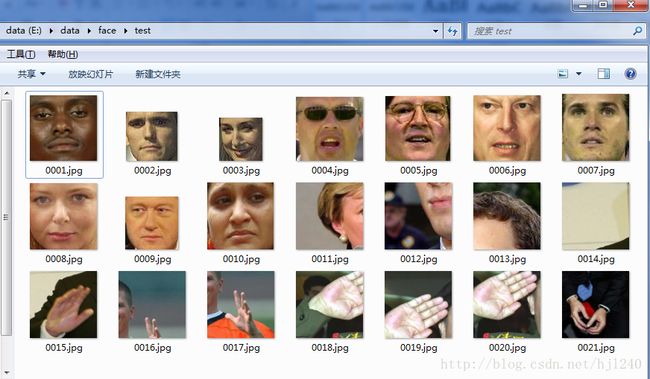This screenshot has width=650, height=379.
Task: Select thumbnail 0013.jpg
Action: (507, 216)
